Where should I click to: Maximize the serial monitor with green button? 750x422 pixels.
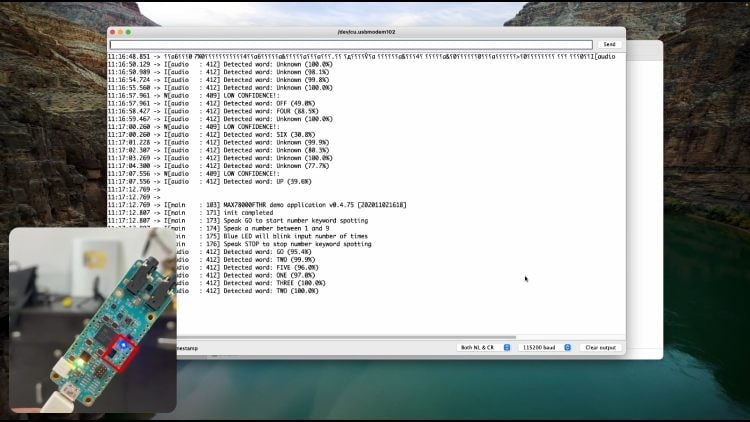(128, 32)
